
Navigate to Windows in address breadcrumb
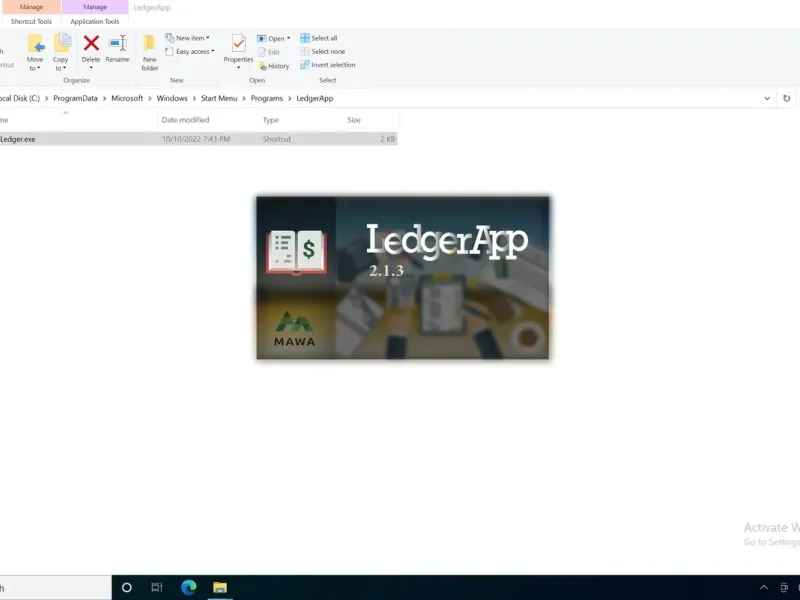pos(172,98)
